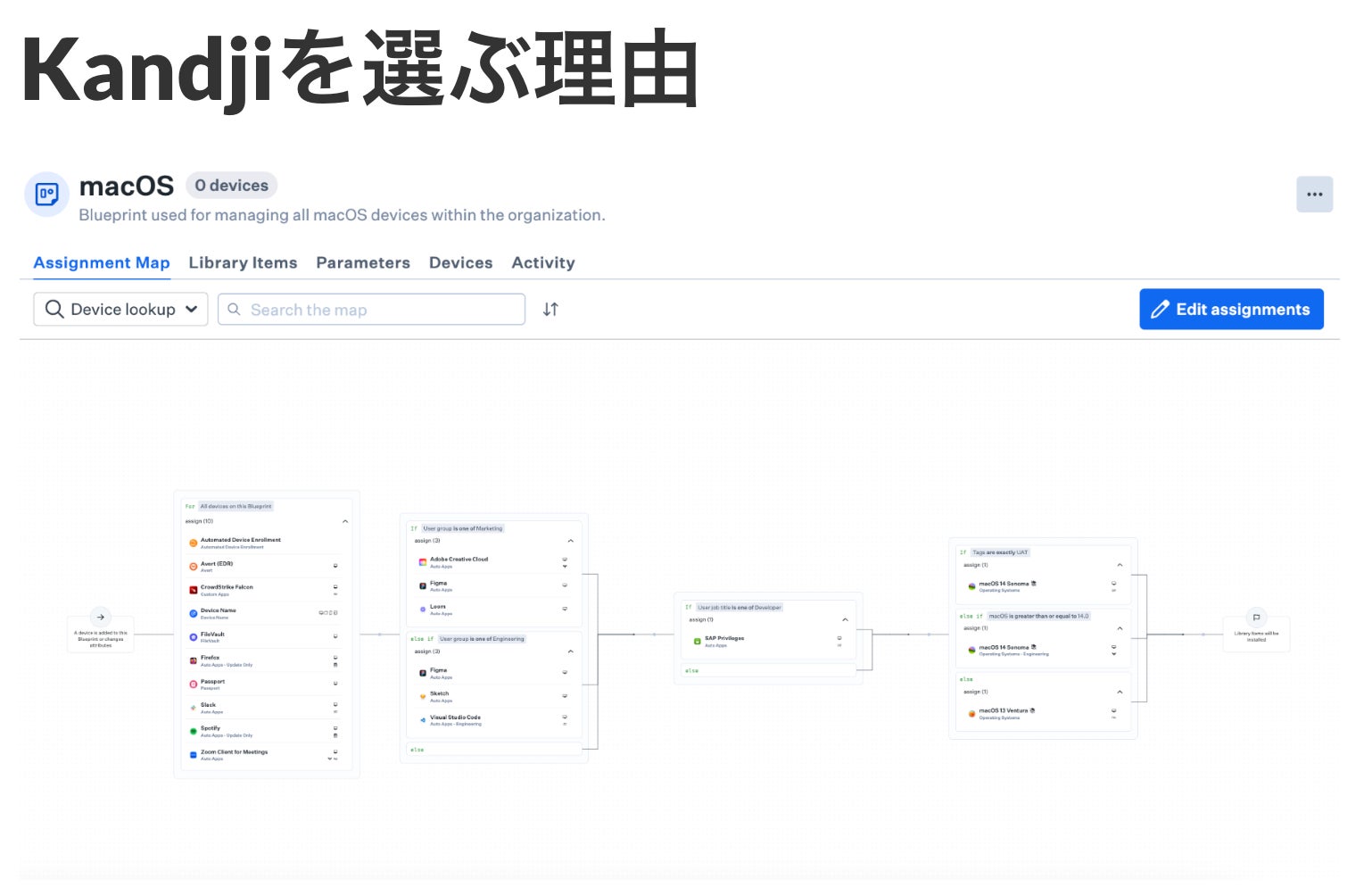The height and width of the screenshot is (896, 1372).
Task: Click the else branch under SAP Privileges
Action: pos(767,670)
